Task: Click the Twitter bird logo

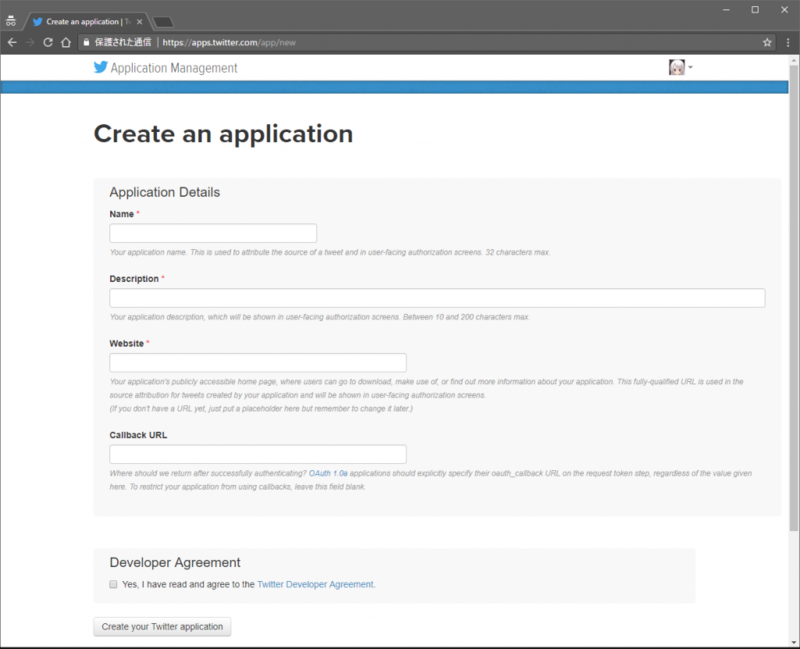Action: pyautogui.click(x=101, y=67)
